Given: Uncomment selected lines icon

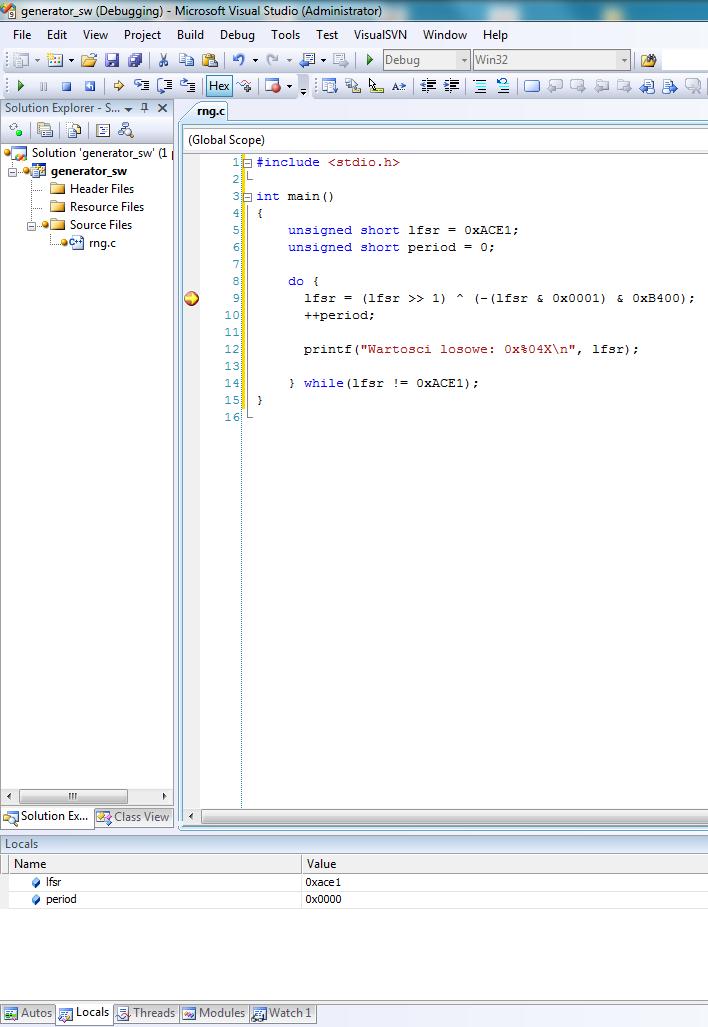Looking at the screenshot, I should point(503,86).
